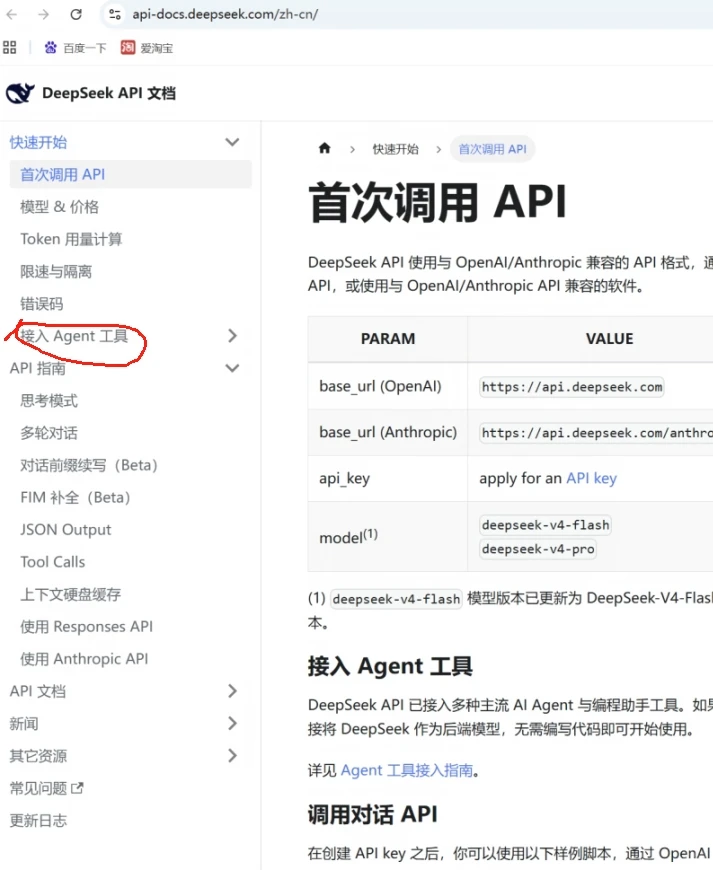Screen dimensions: 713x870
Task: Follow the API key link
Action: point(591,478)
